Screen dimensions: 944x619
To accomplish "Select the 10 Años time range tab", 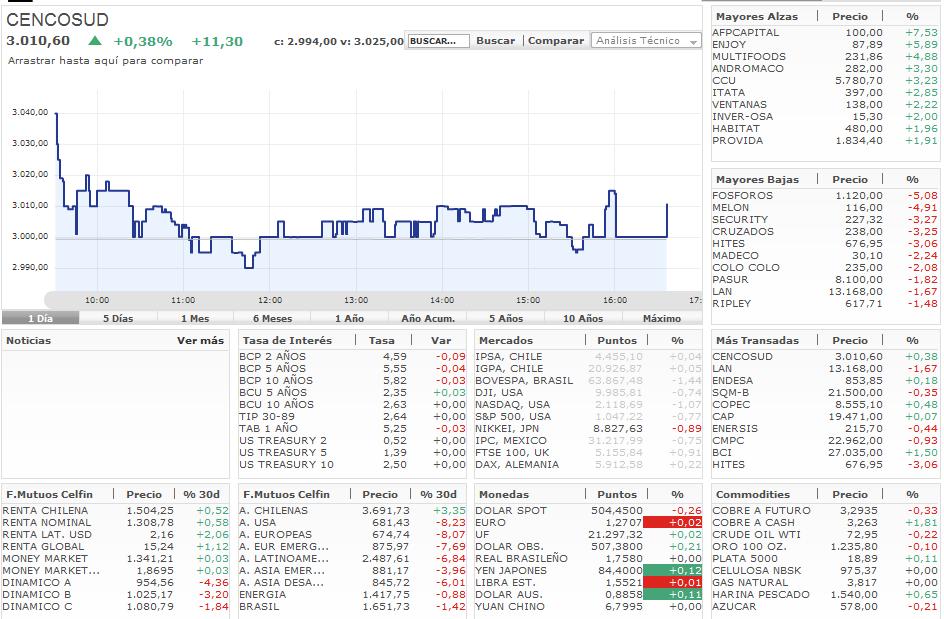I will (x=583, y=318).
